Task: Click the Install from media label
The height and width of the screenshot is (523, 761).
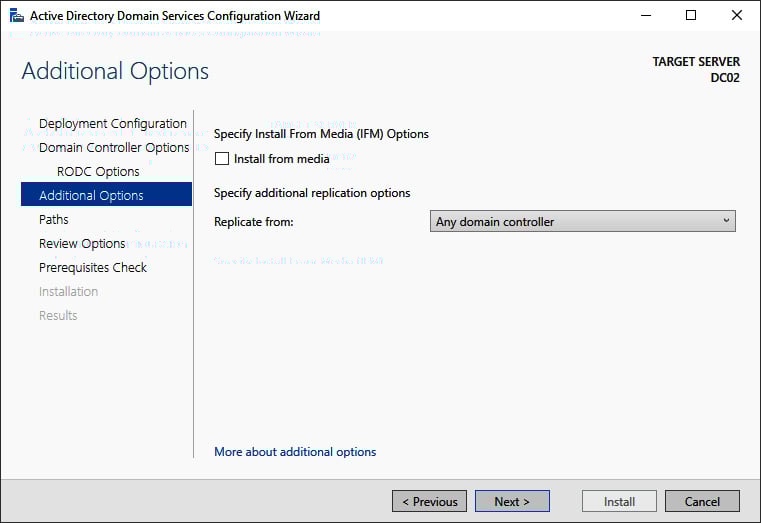Action: (281, 159)
